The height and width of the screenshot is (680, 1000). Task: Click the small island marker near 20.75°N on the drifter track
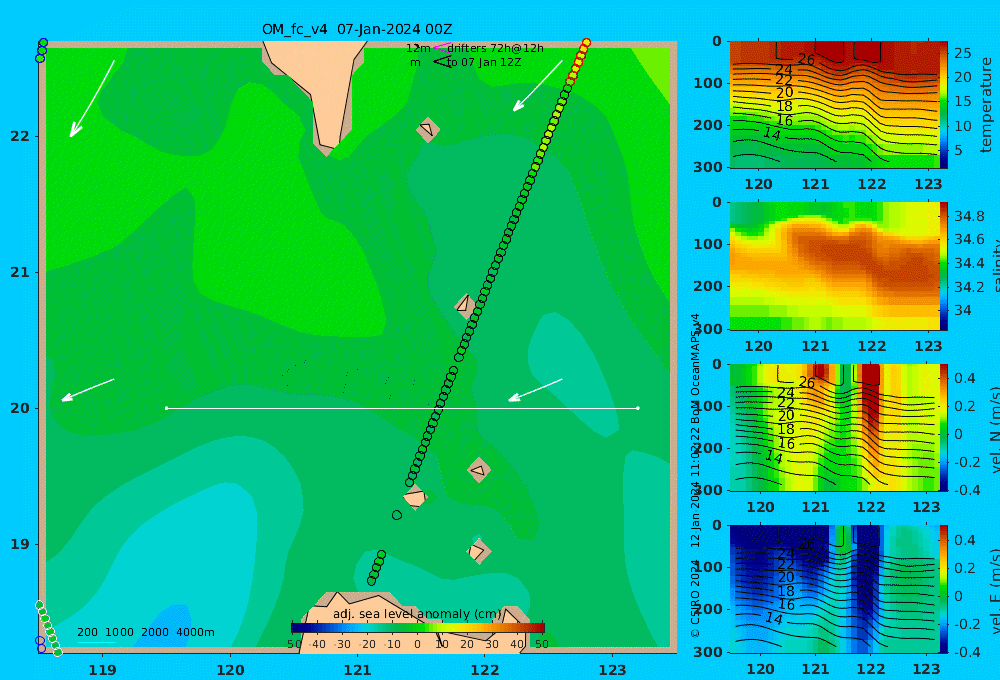pos(464,306)
